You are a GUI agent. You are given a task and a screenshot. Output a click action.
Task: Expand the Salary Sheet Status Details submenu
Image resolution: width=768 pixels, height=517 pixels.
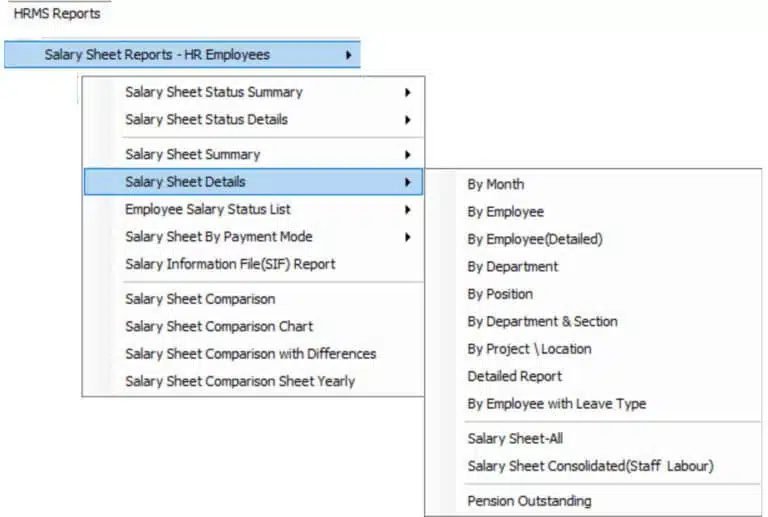tap(206, 119)
